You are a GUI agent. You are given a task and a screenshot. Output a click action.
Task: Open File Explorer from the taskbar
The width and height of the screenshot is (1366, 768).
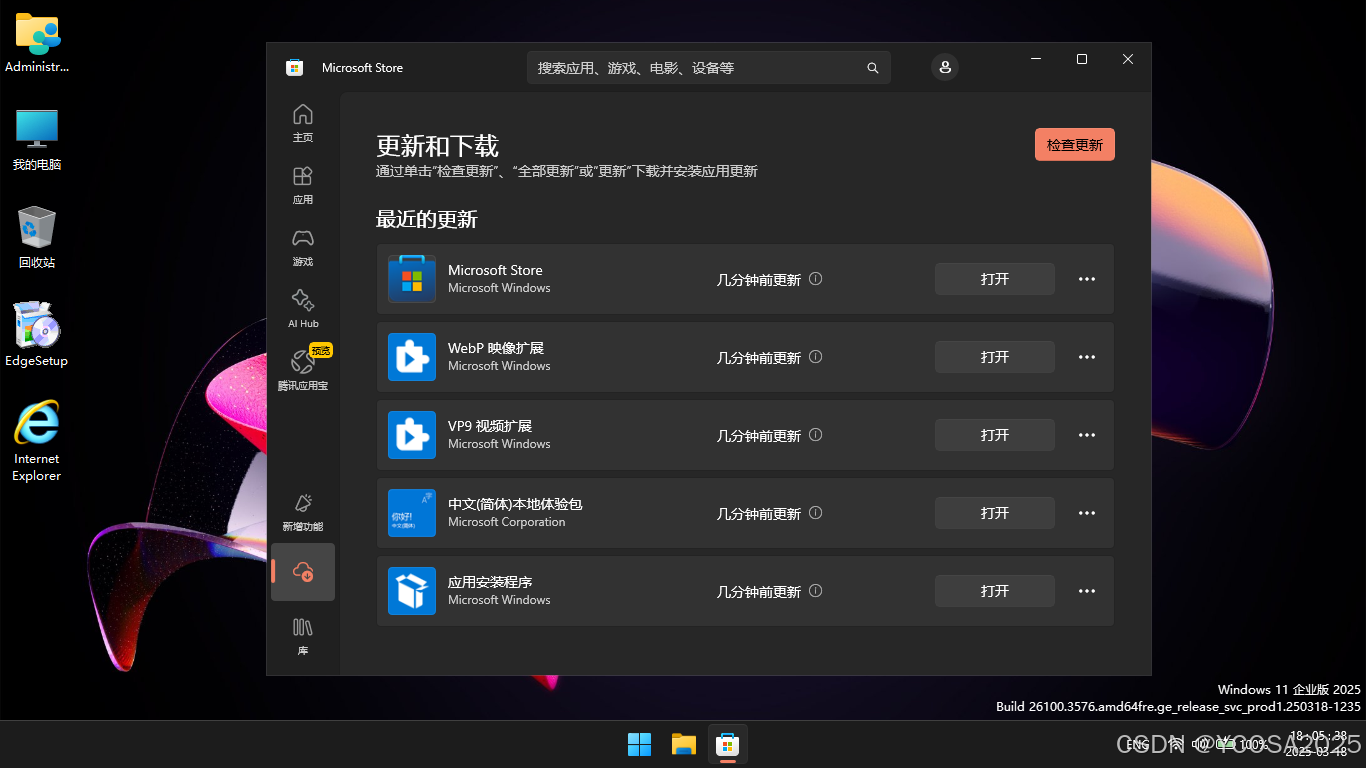point(683,744)
